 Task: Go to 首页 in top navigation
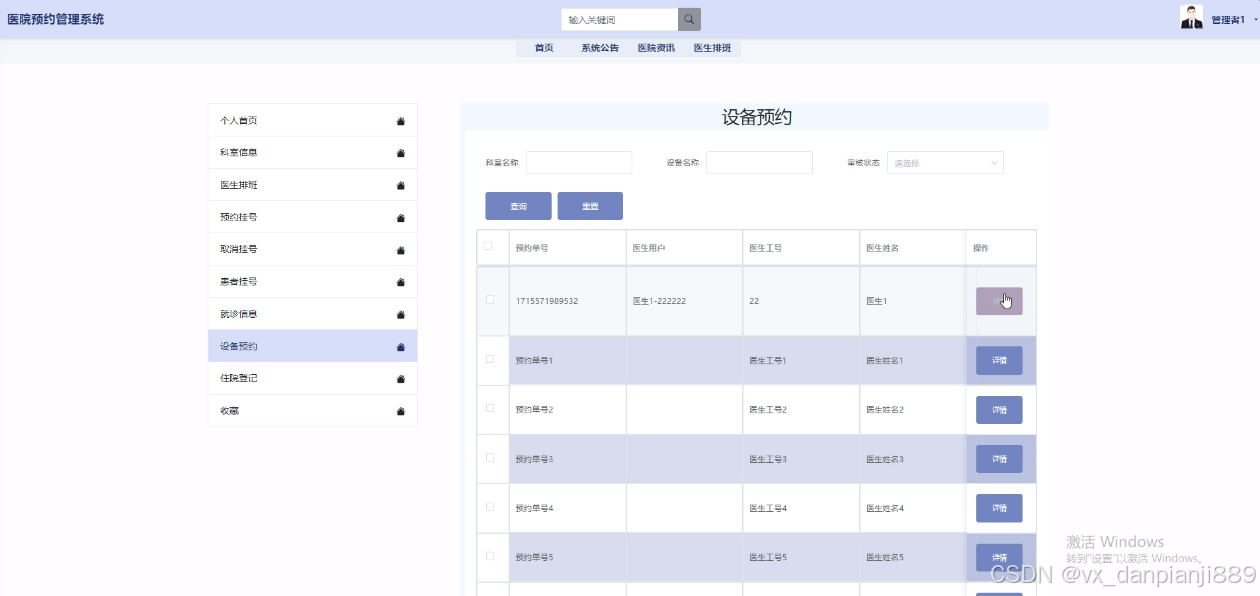[544, 48]
